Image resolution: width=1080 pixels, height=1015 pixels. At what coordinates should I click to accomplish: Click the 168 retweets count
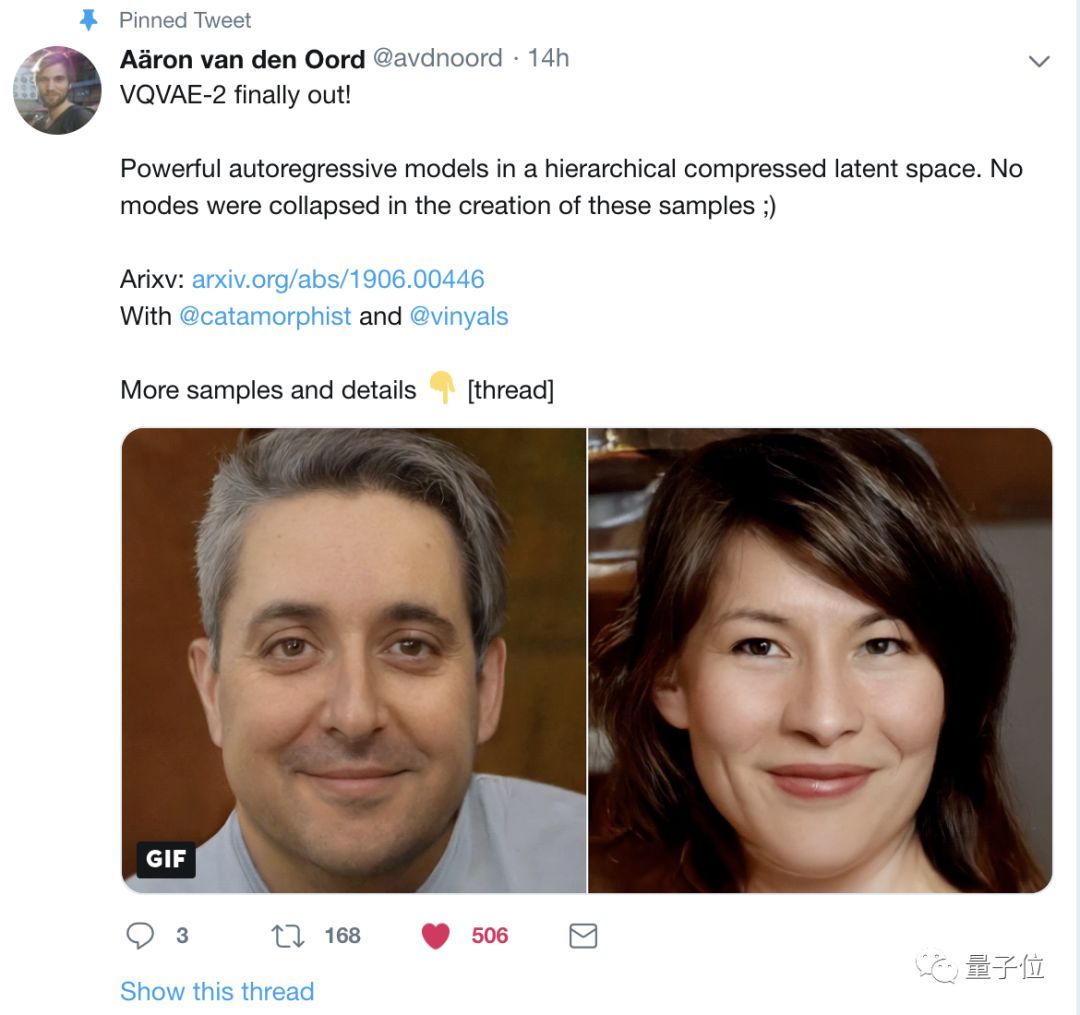pyautogui.click(x=342, y=935)
